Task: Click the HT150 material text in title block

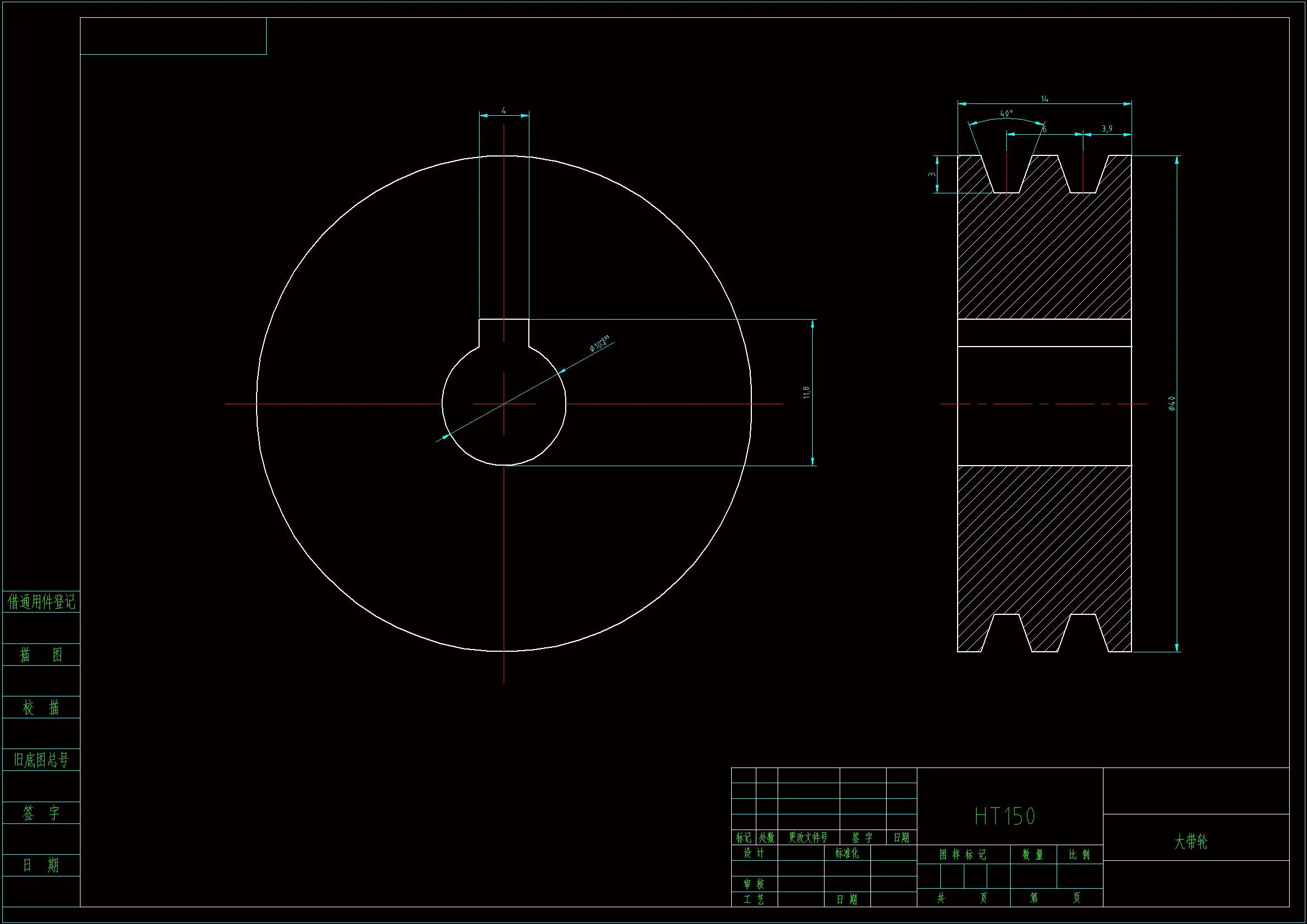Action: (1005, 817)
